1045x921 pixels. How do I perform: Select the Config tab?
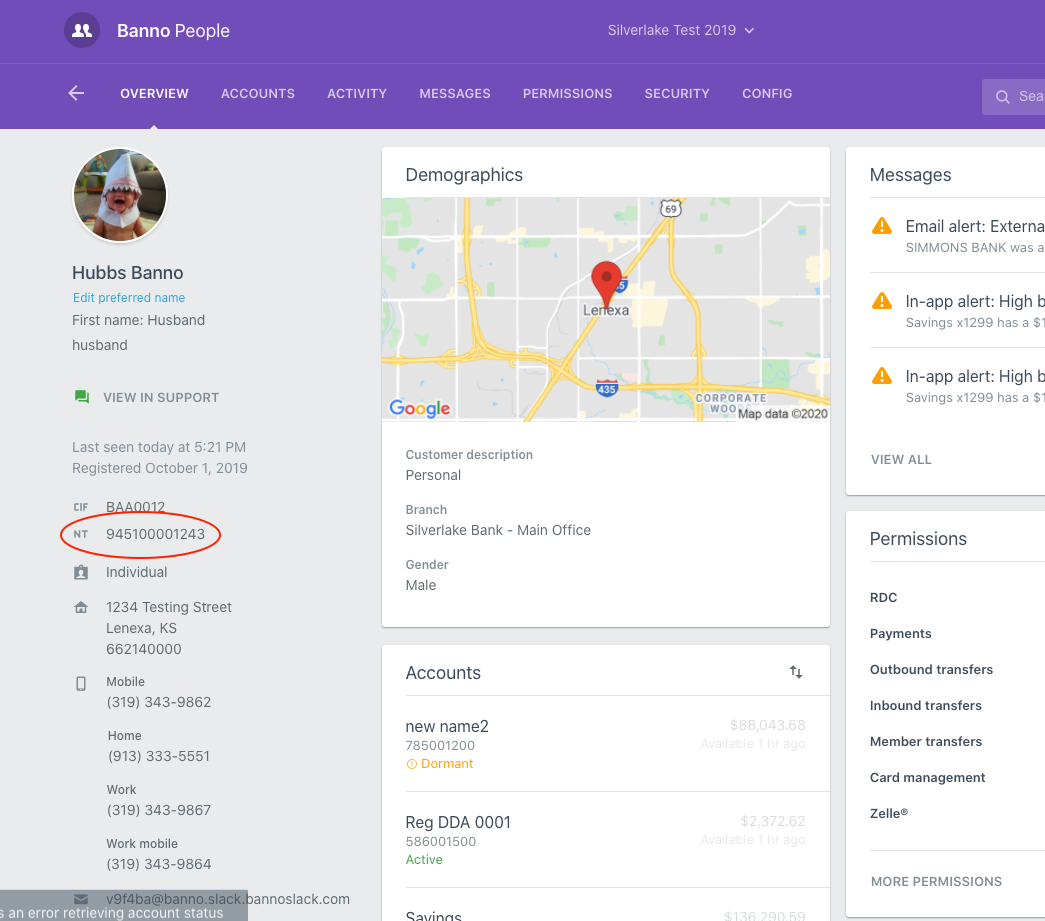(x=767, y=93)
